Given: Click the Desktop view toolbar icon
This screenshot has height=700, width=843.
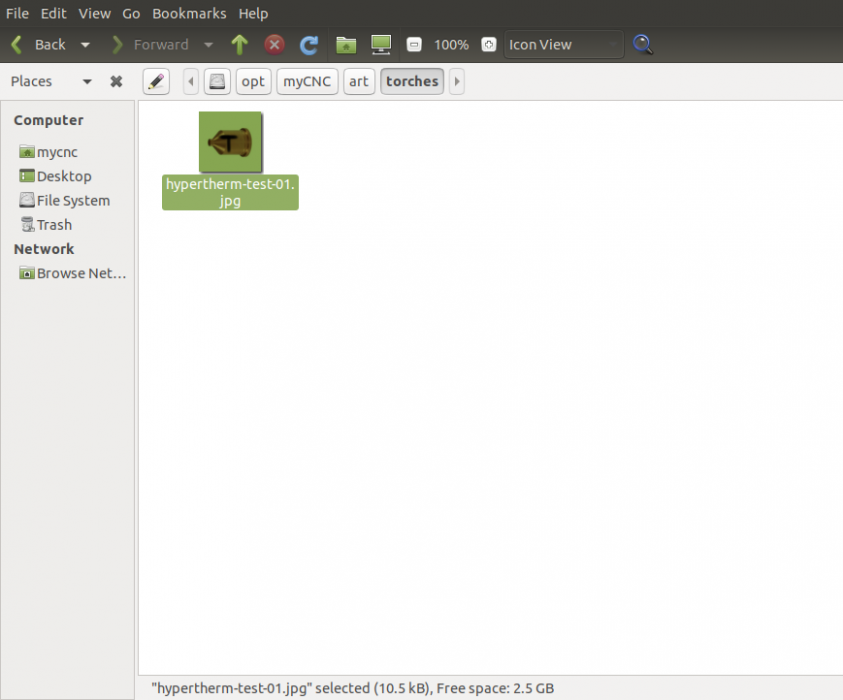Looking at the screenshot, I should tap(380, 44).
